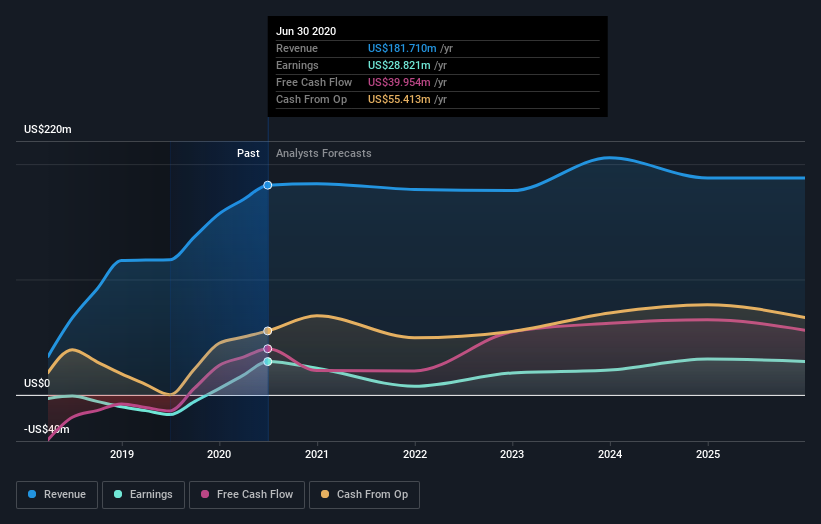Click the Earnings row label in tooltip

pyautogui.click(x=297, y=65)
